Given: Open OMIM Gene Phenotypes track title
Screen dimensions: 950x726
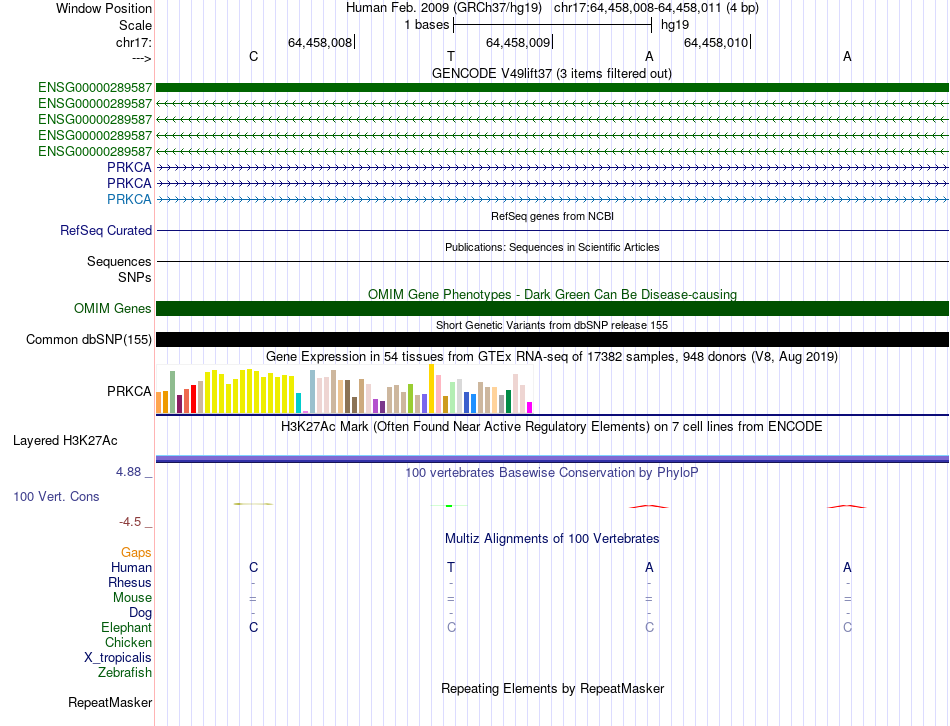Looking at the screenshot, I should (552, 295).
